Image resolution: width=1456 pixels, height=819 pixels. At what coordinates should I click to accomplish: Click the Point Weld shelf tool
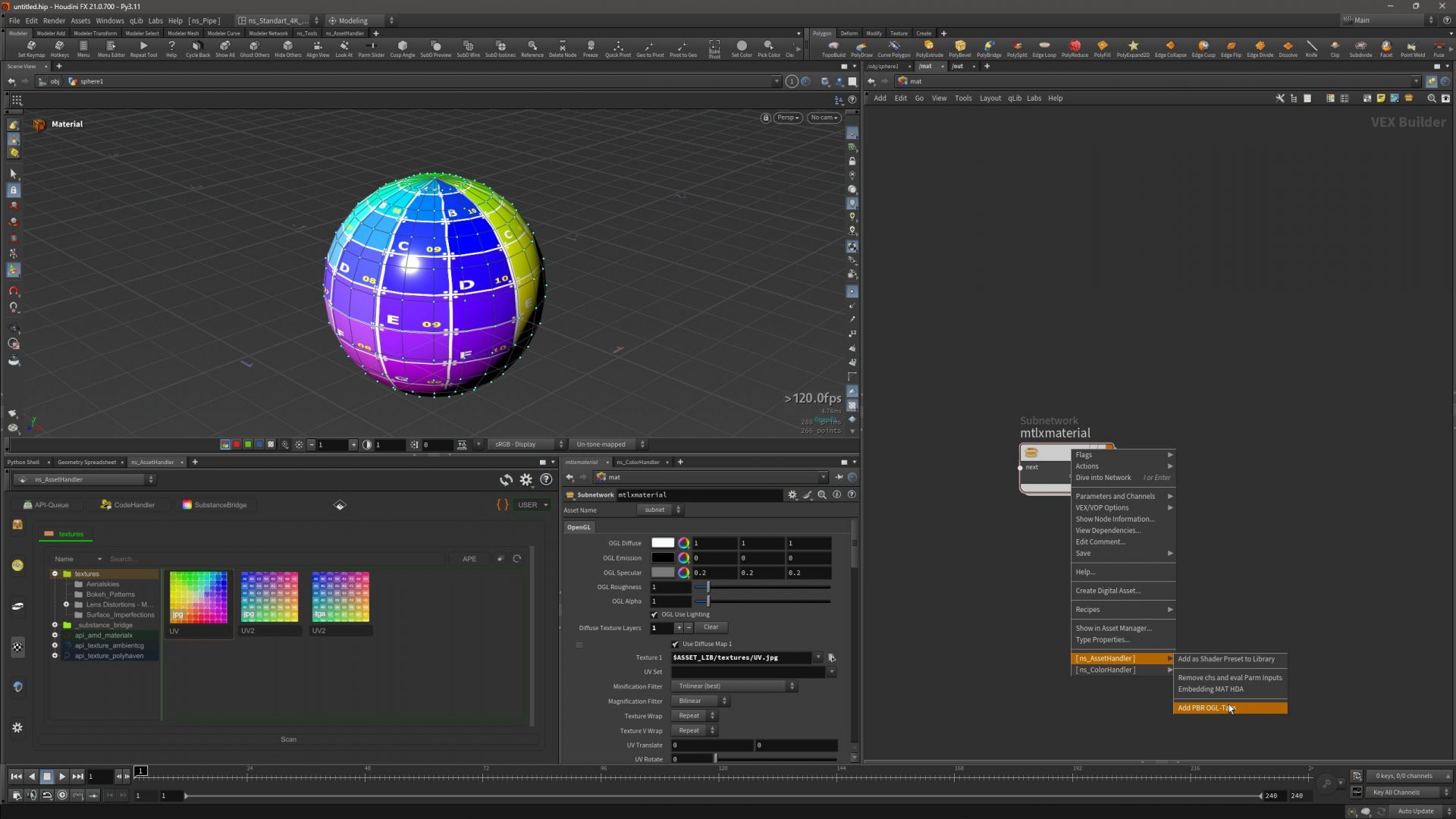(1413, 49)
